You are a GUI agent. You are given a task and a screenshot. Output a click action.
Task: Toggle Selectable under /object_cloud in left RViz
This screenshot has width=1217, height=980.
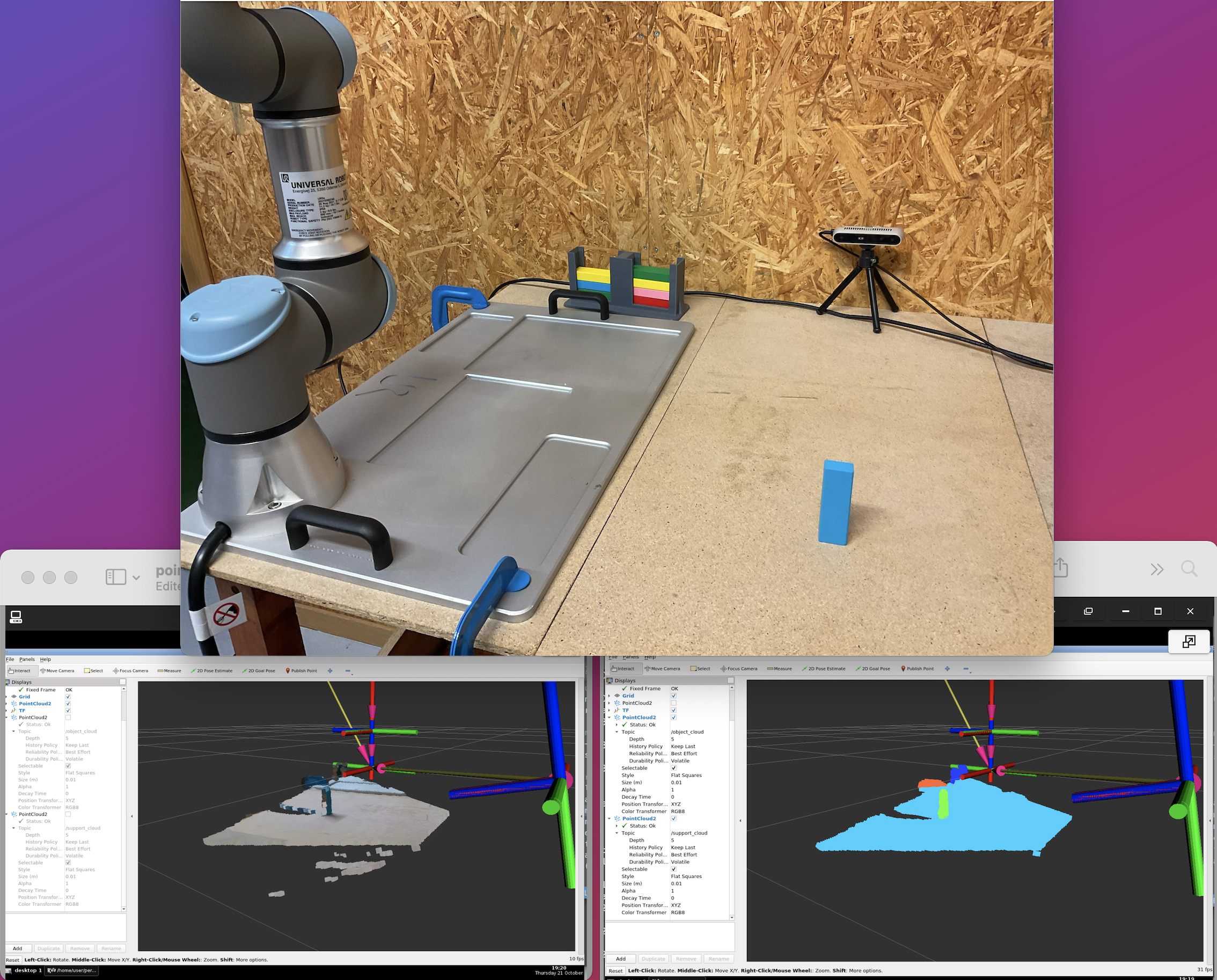68,765
